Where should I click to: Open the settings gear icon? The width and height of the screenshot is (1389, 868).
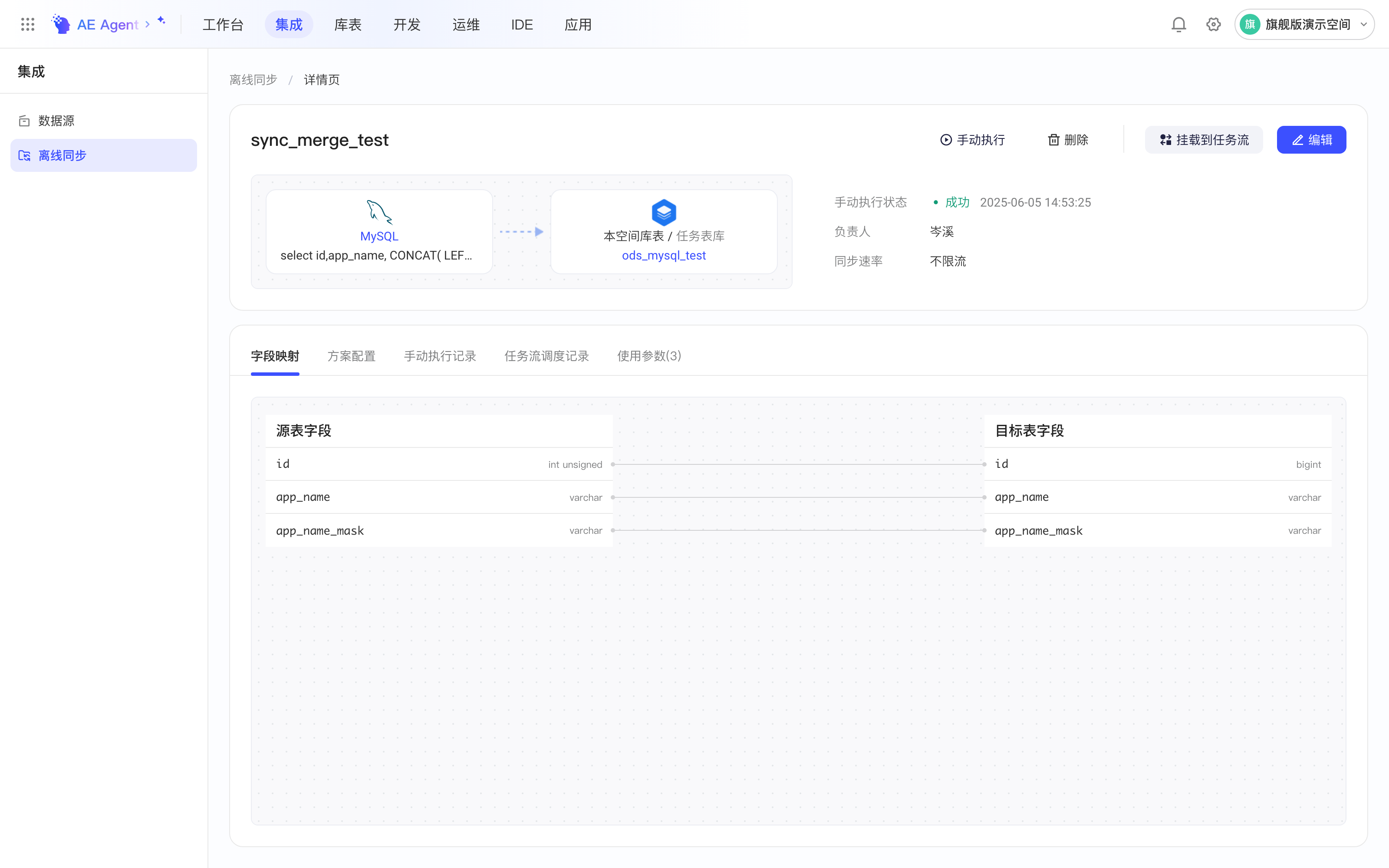(x=1213, y=24)
